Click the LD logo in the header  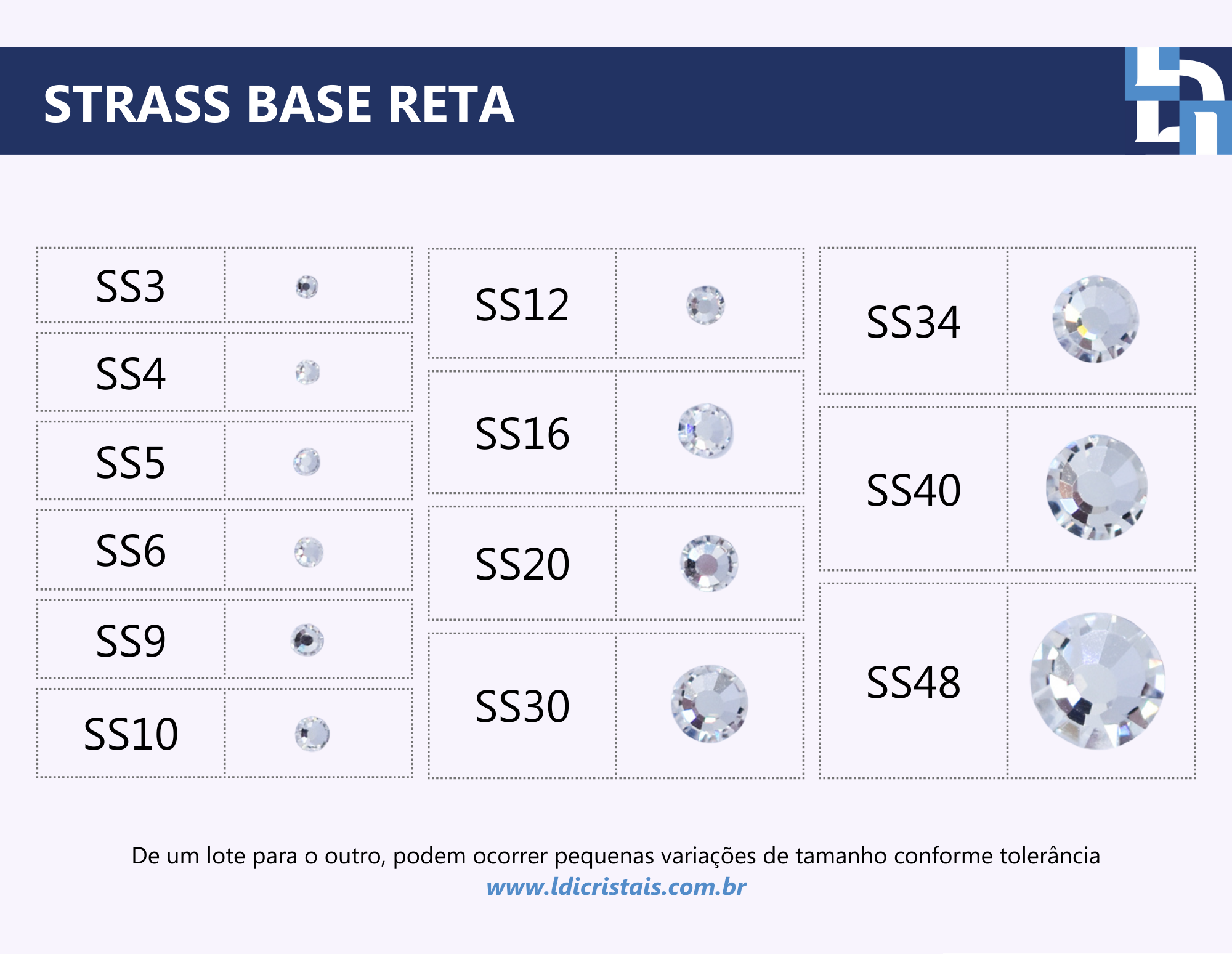[1177, 101]
